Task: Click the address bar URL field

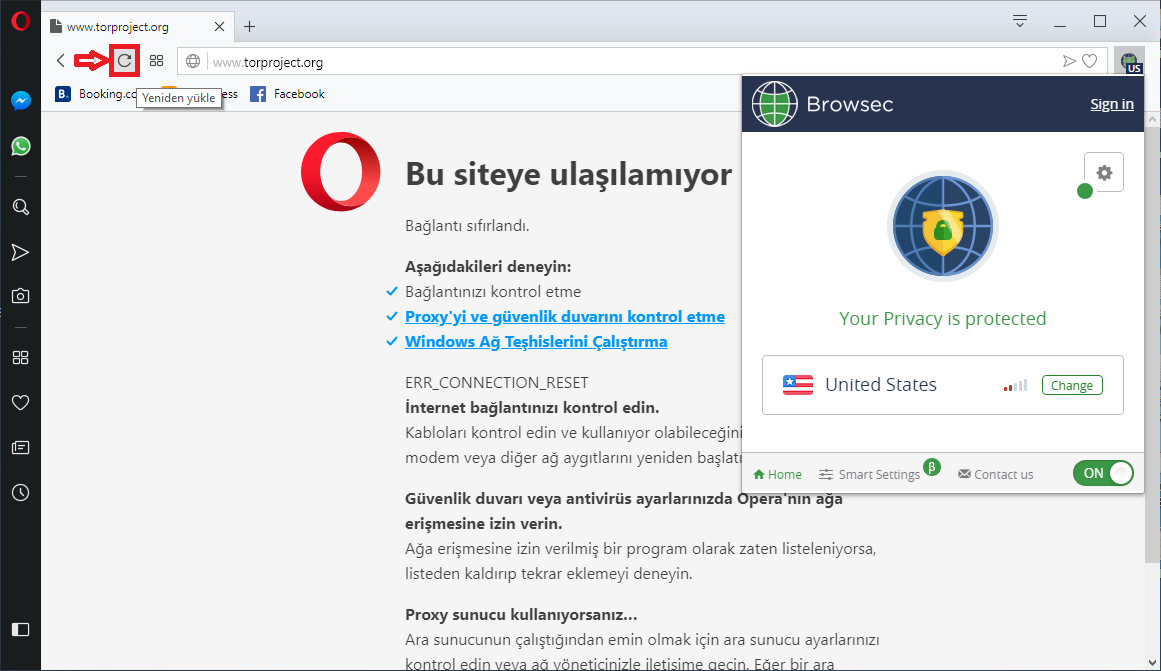Action: (600, 62)
